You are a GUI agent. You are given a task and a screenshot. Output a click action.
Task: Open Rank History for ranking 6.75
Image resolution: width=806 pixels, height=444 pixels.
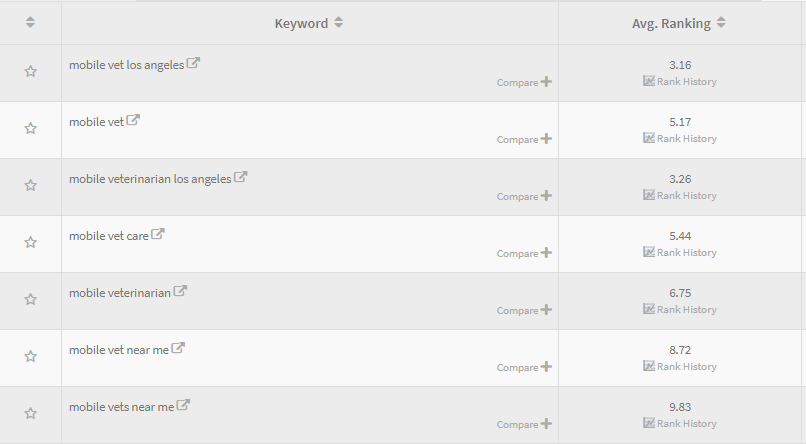pyautogui.click(x=680, y=309)
